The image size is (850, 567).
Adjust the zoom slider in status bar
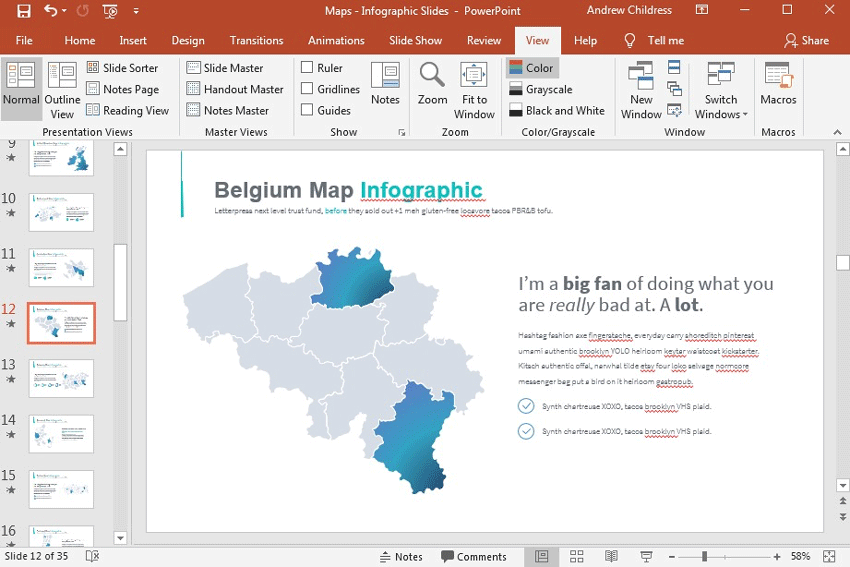pos(704,557)
